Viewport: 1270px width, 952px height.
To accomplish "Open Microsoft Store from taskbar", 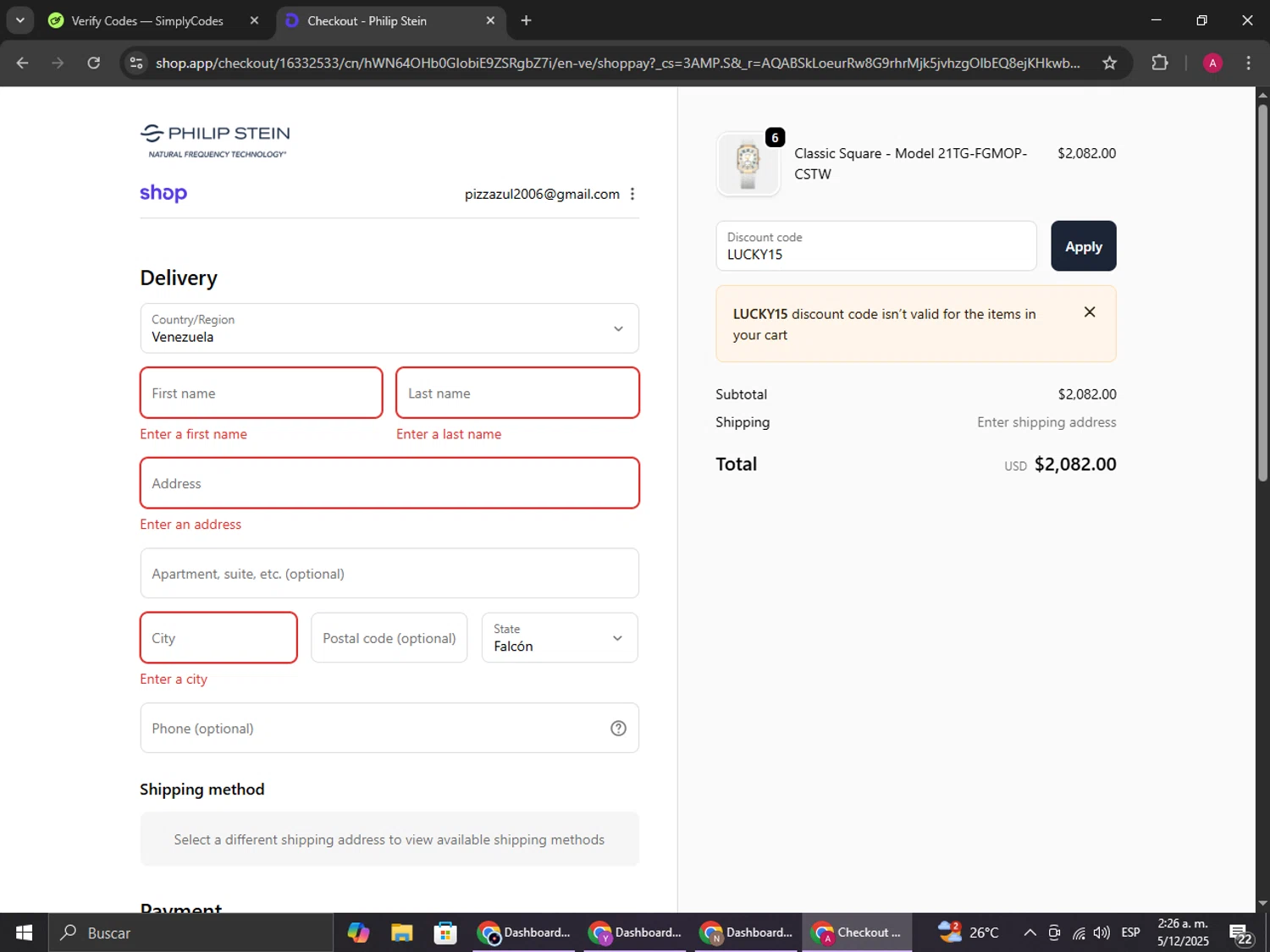I will point(444,933).
